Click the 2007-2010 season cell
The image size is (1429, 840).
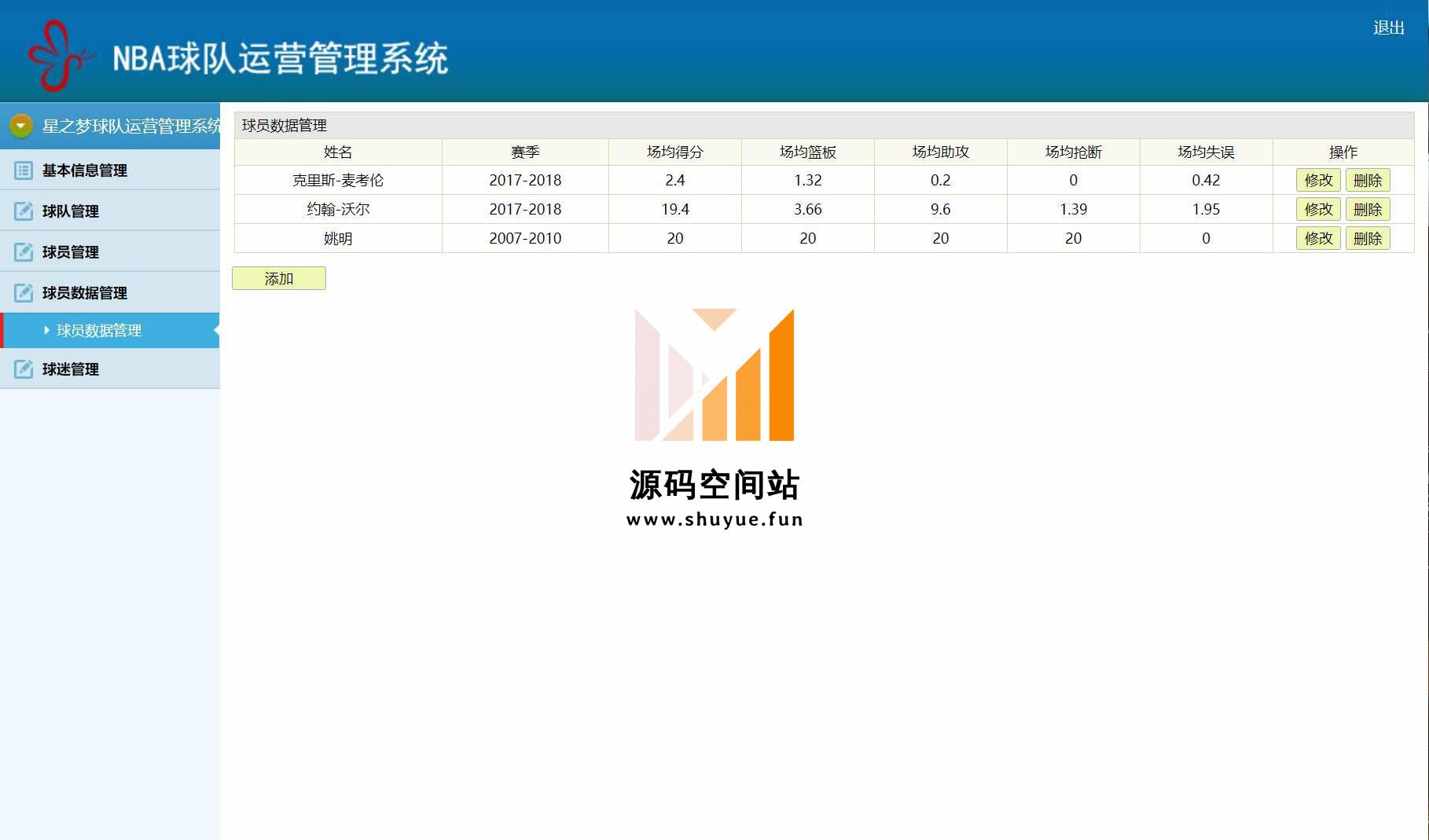(525, 239)
